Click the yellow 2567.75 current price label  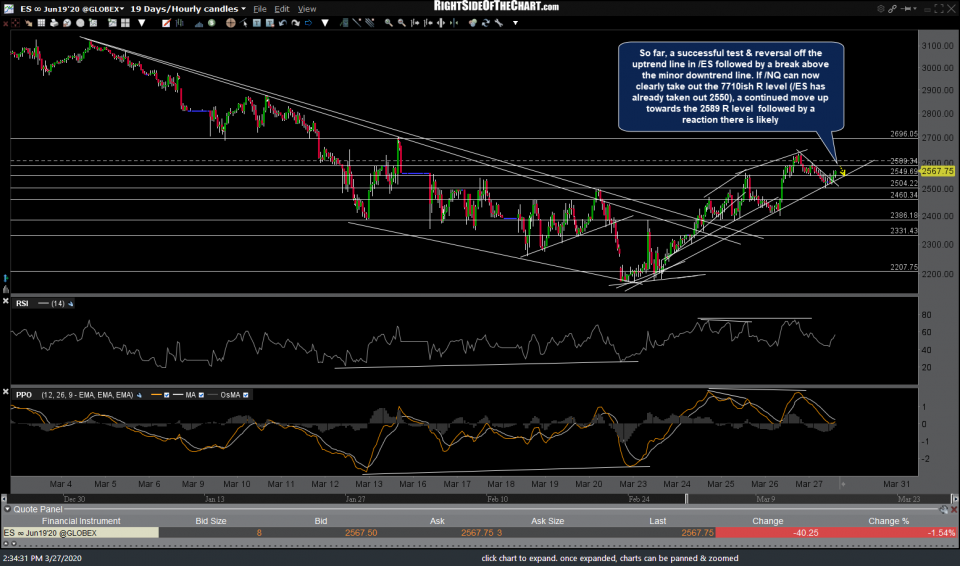pos(937,172)
